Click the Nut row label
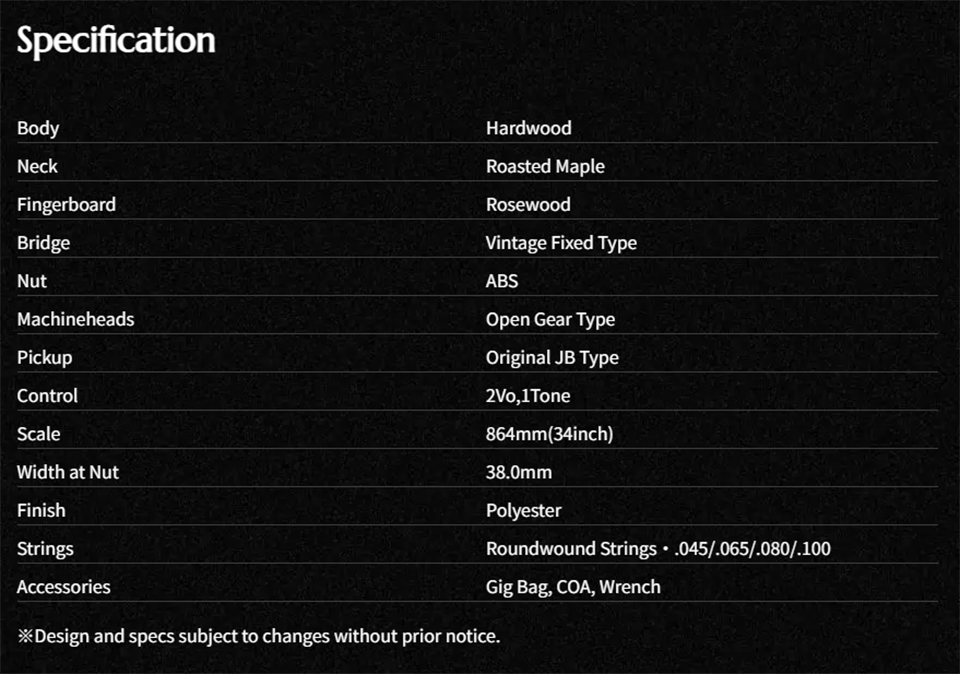960x674 pixels. click(32, 281)
